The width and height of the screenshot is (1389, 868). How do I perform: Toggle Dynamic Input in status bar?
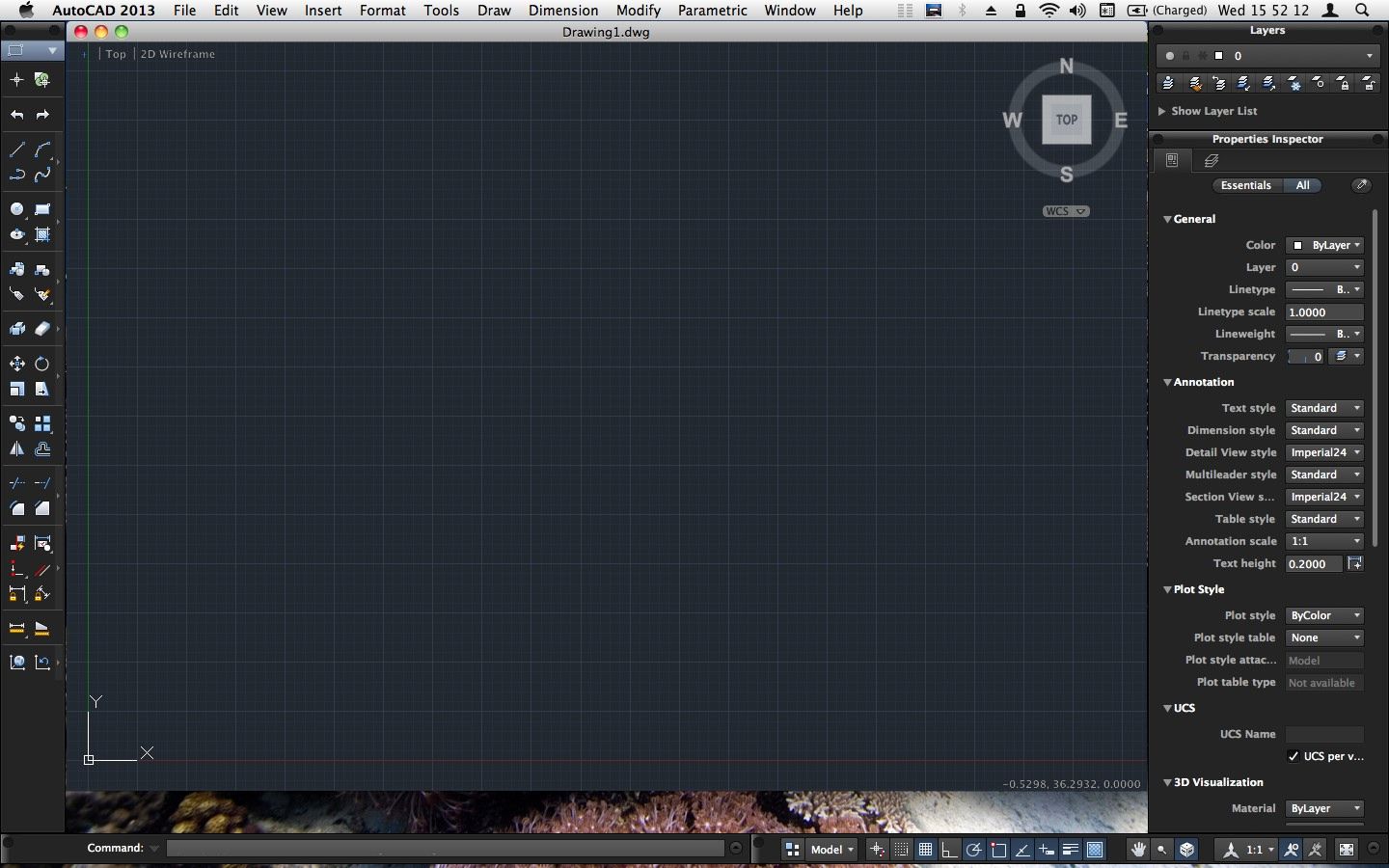1047,850
